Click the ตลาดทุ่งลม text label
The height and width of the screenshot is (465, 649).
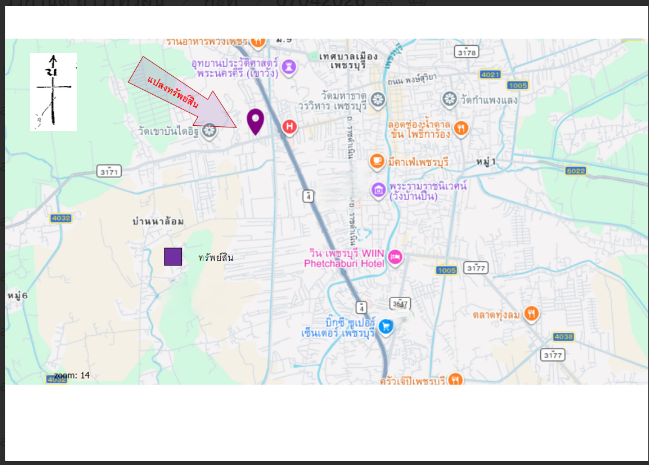496,315
